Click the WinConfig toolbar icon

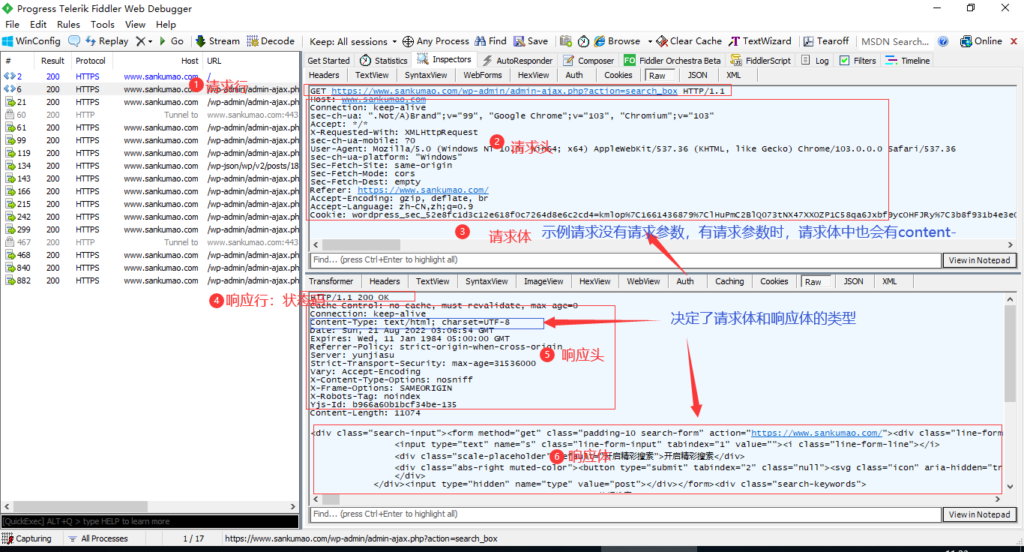9,41
